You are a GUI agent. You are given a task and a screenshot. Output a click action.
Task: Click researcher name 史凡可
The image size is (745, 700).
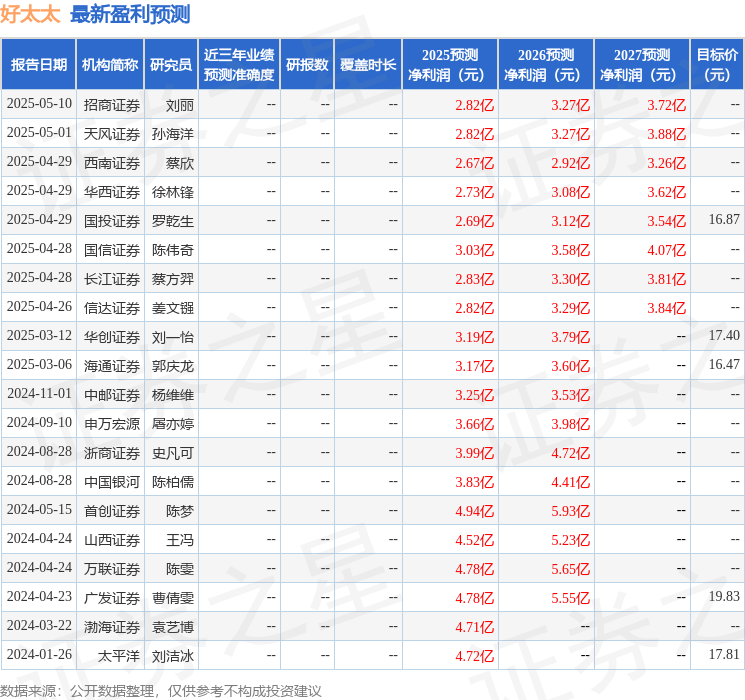[x=173, y=453]
